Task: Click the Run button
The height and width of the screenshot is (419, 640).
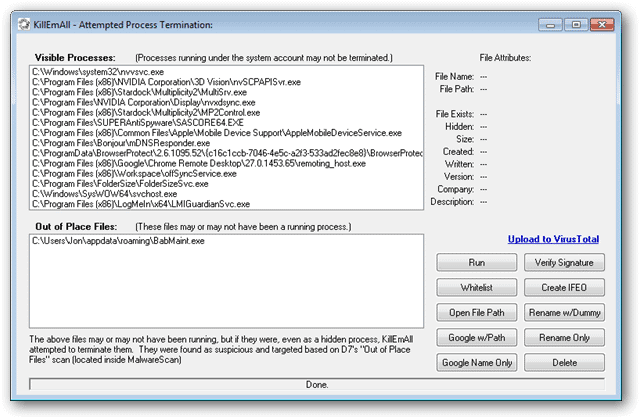Action: (x=476, y=263)
